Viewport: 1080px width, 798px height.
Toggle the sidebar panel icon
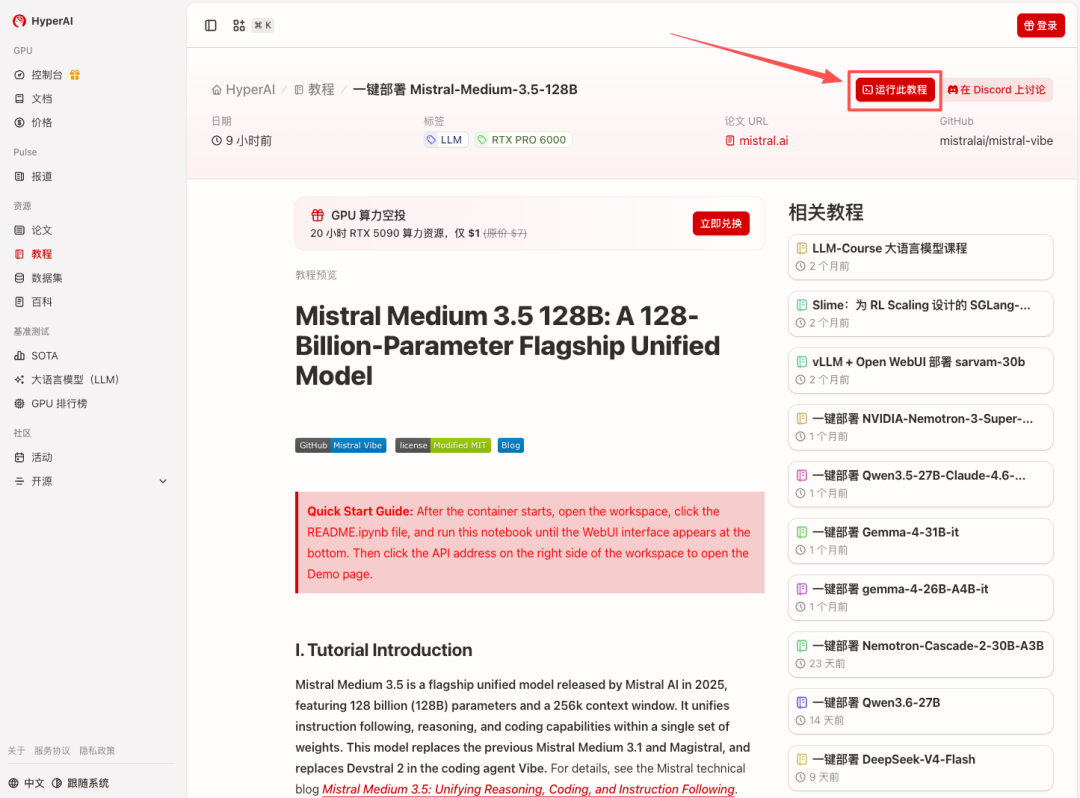[211, 25]
